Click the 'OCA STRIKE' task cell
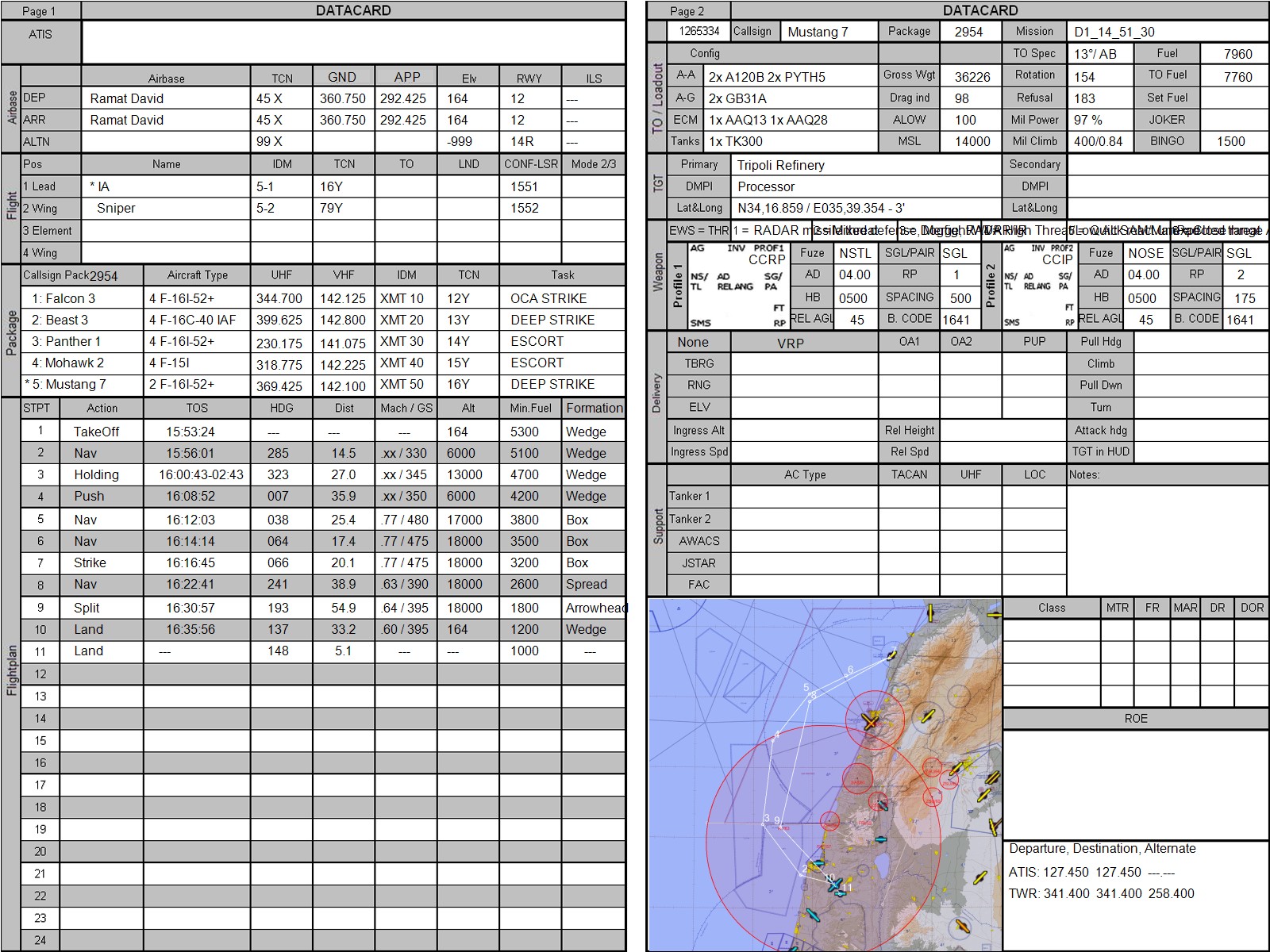The image size is (1270, 952). [548, 298]
